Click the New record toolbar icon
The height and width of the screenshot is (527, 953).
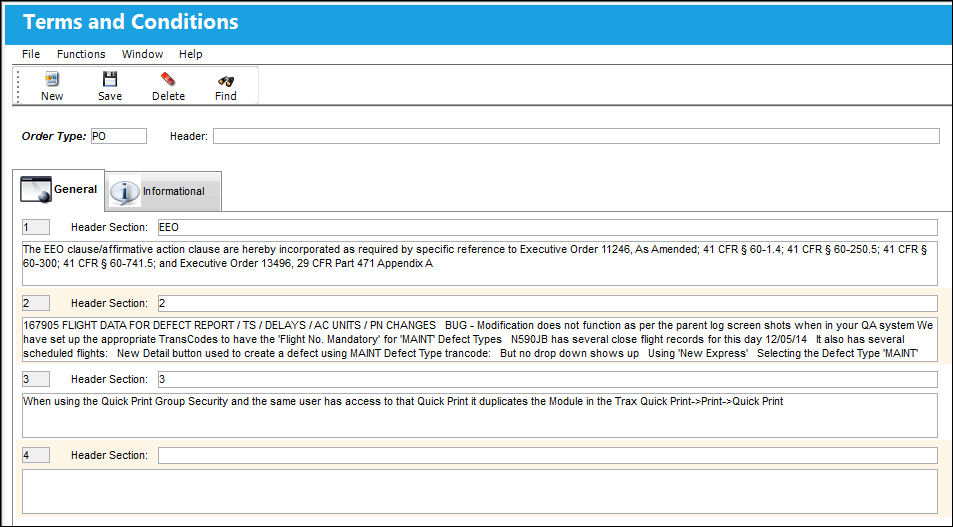pyautogui.click(x=52, y=80)
